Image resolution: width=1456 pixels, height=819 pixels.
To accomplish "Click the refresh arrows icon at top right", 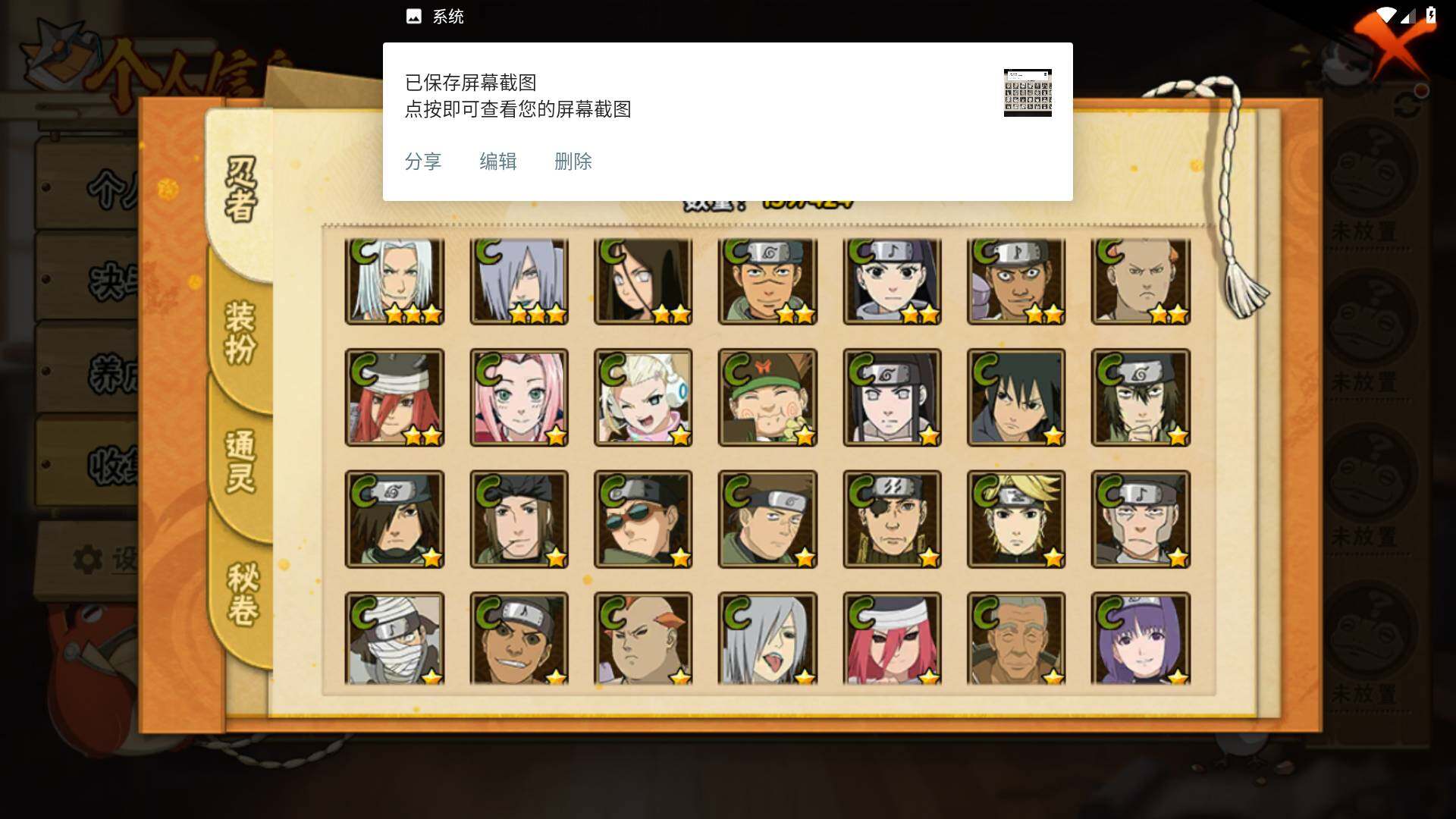I will (x=1407, y=105).
